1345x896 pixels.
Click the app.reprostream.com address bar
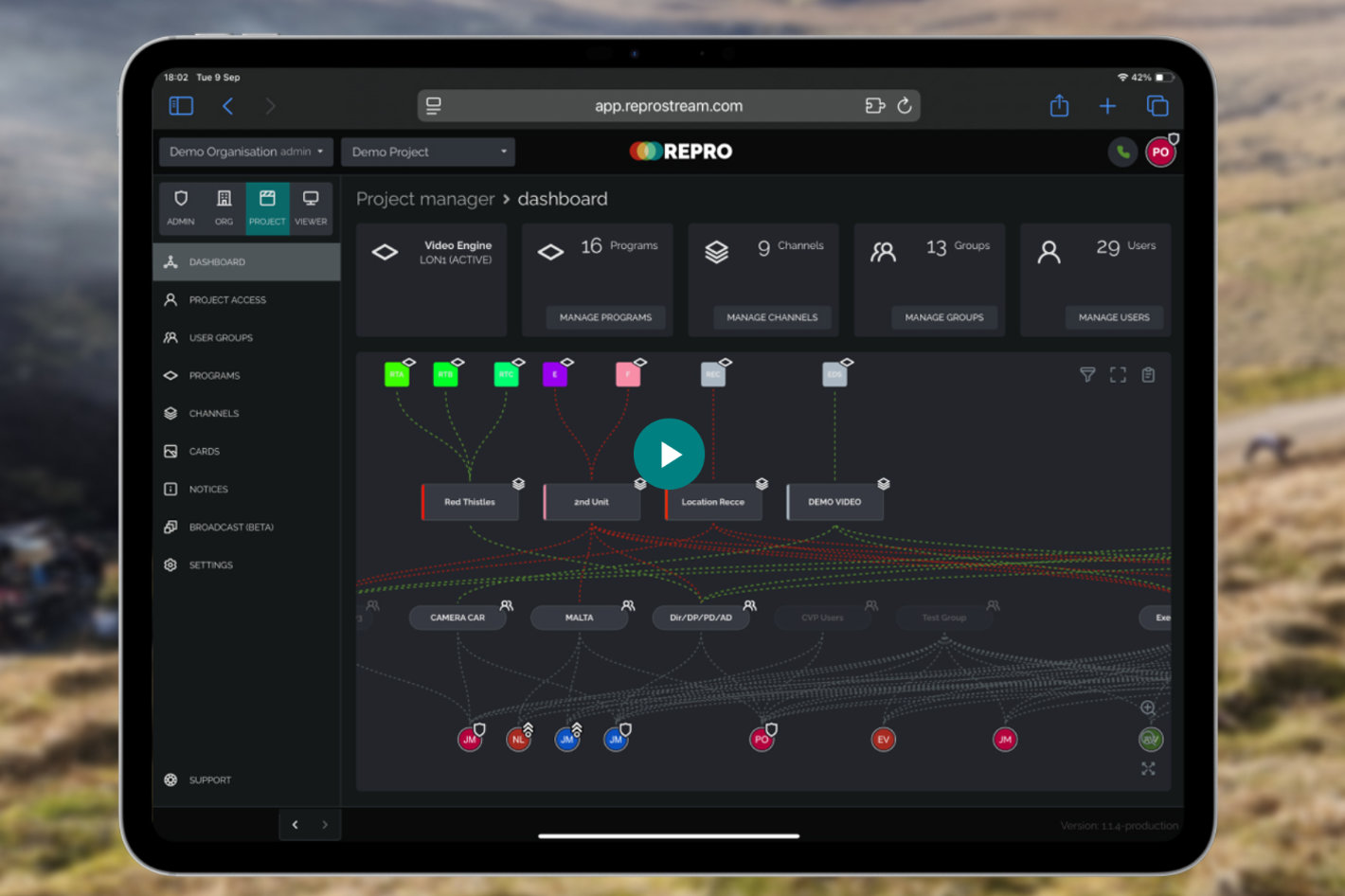click(x=668, y=106)
